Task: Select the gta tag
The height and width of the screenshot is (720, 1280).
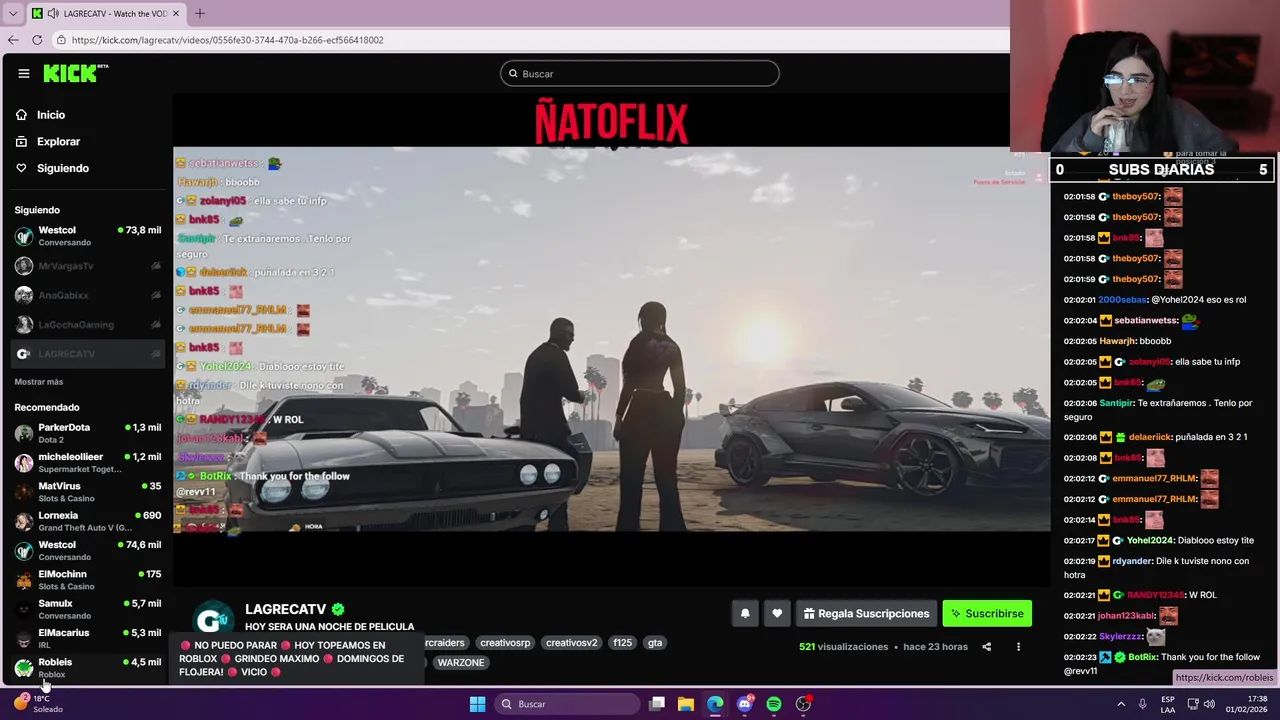Action: coord(655,643)
